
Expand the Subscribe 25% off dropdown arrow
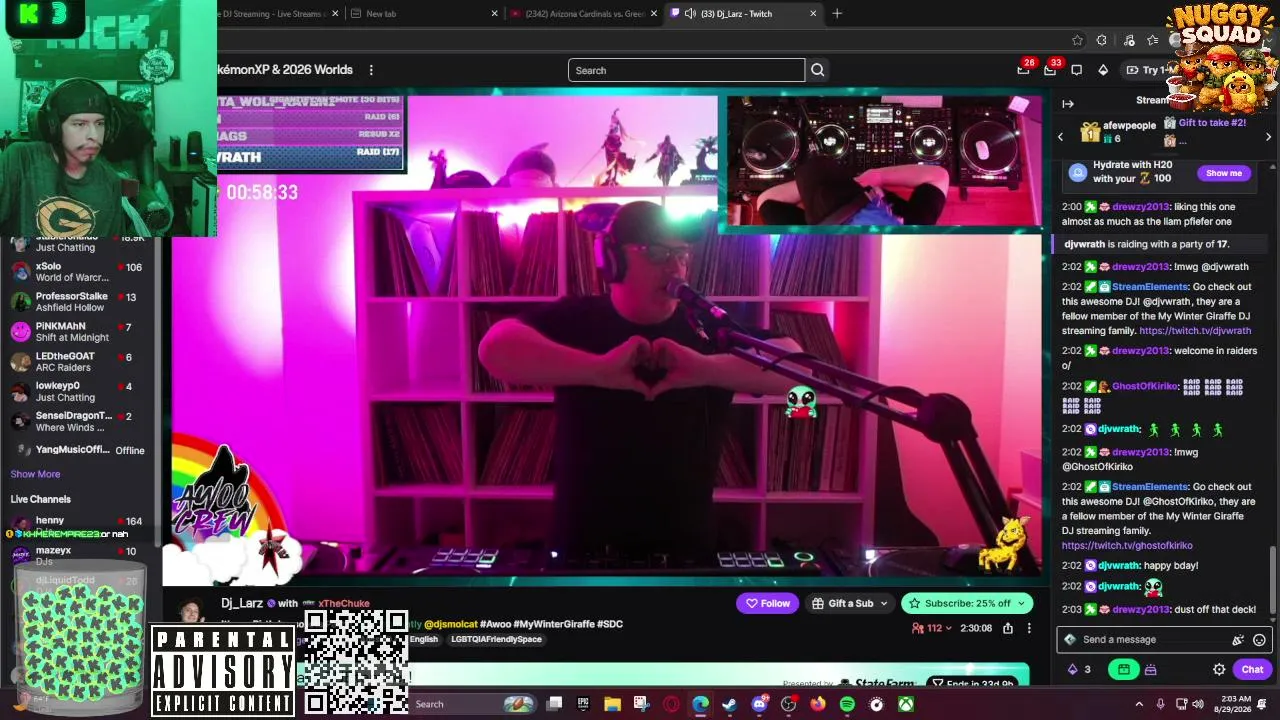coord(1022,603)
